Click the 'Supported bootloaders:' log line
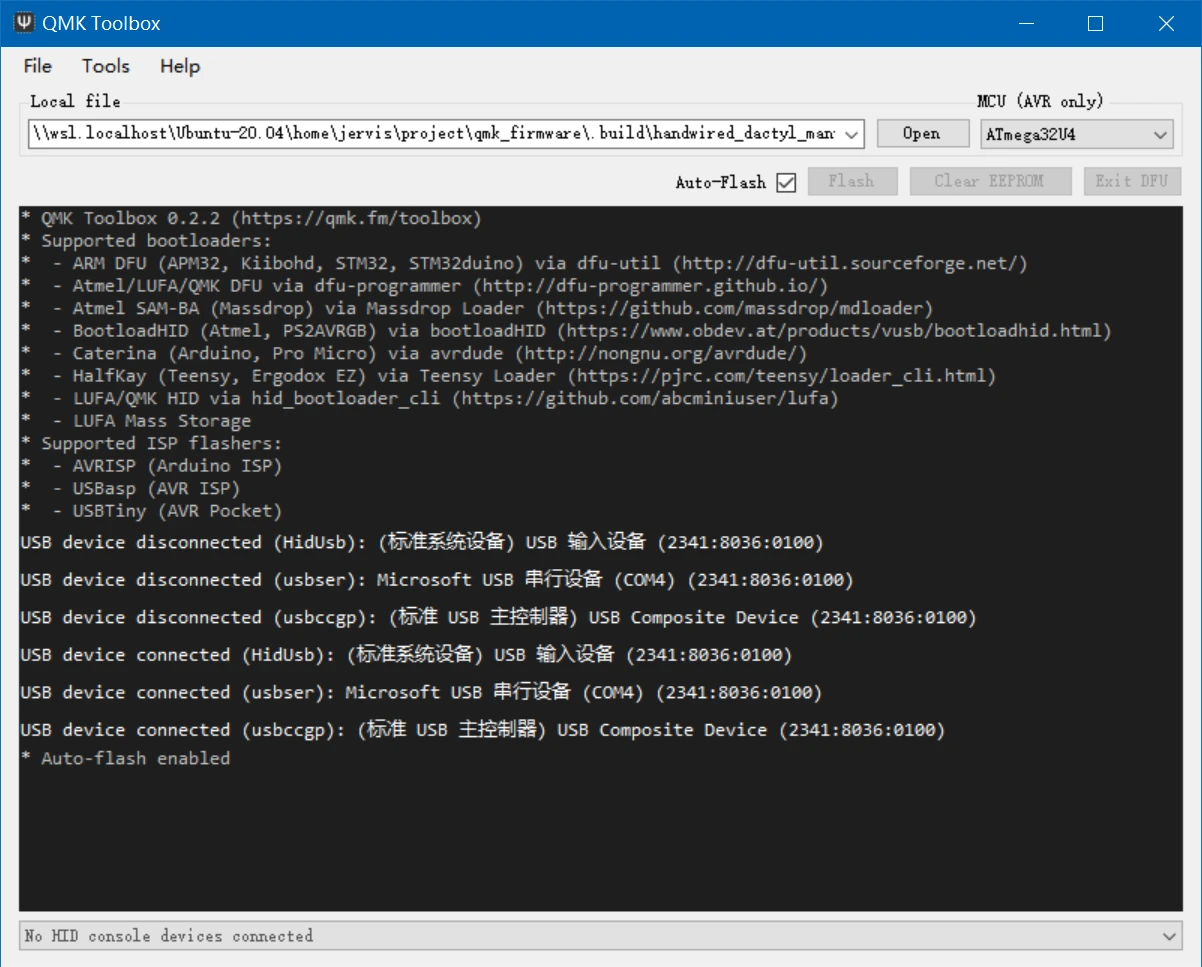 click(x=147, y=240)
